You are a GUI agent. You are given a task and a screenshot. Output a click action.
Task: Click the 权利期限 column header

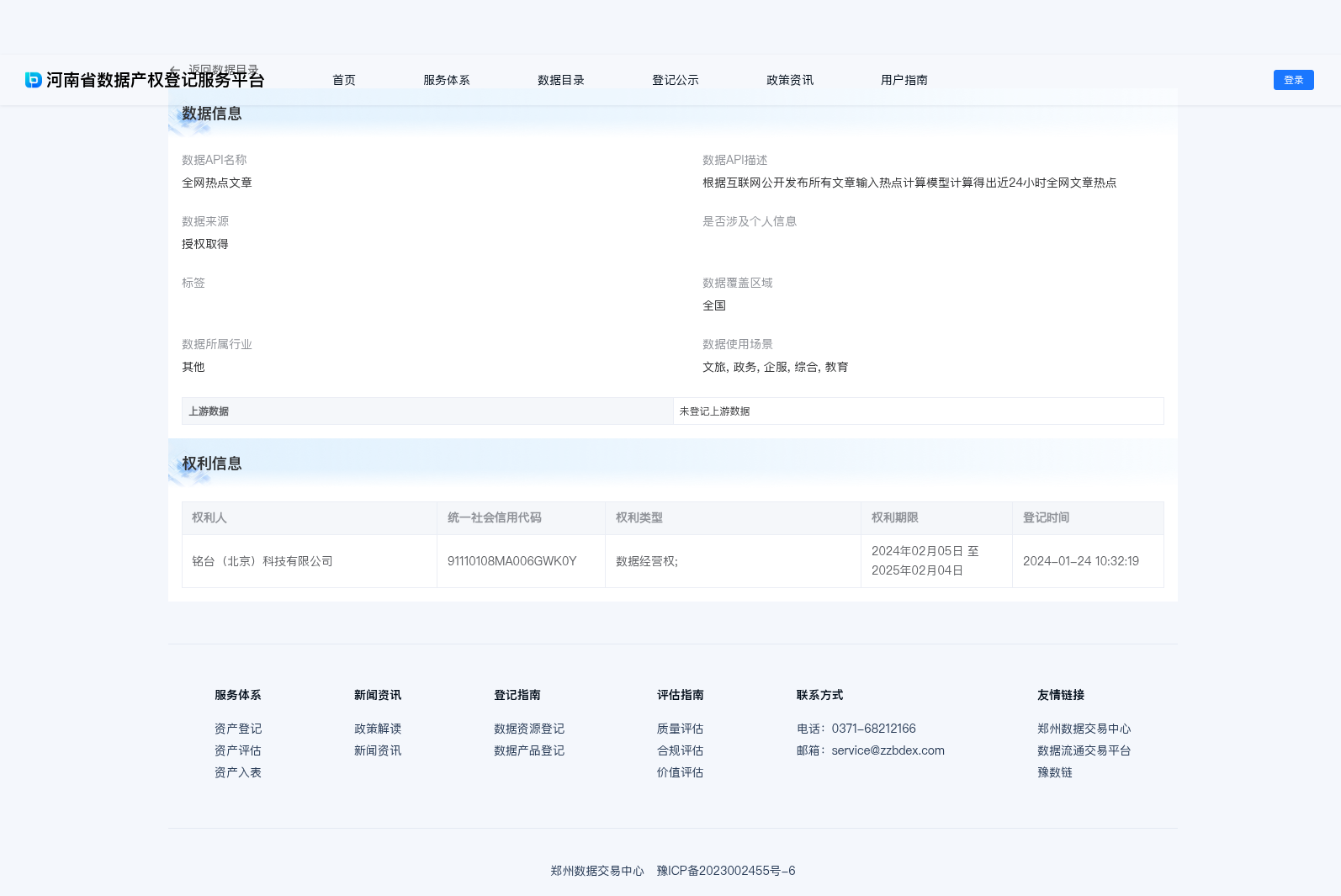point(936,518)
